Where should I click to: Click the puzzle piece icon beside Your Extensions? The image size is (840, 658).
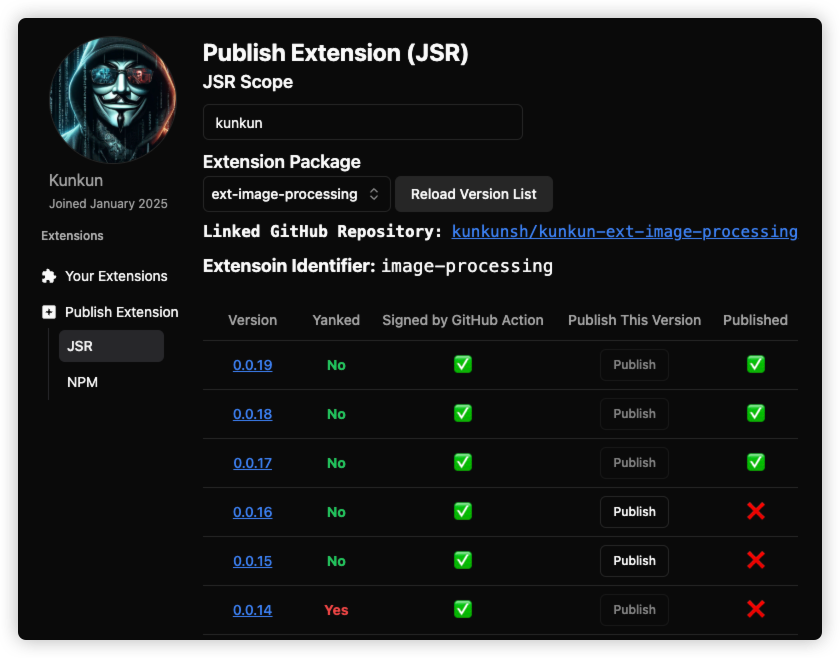click(x=48, y=276)
